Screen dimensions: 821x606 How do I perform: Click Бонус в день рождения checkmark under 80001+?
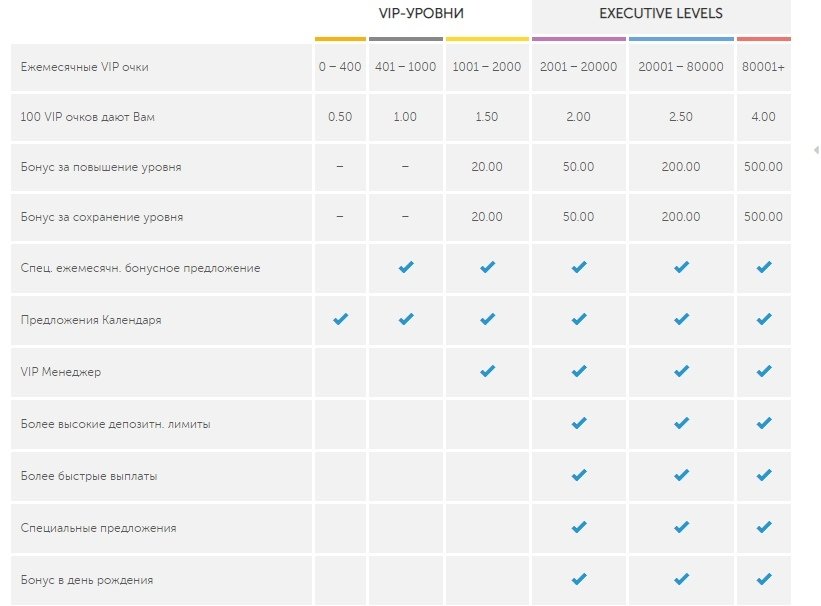pos(764,579)
